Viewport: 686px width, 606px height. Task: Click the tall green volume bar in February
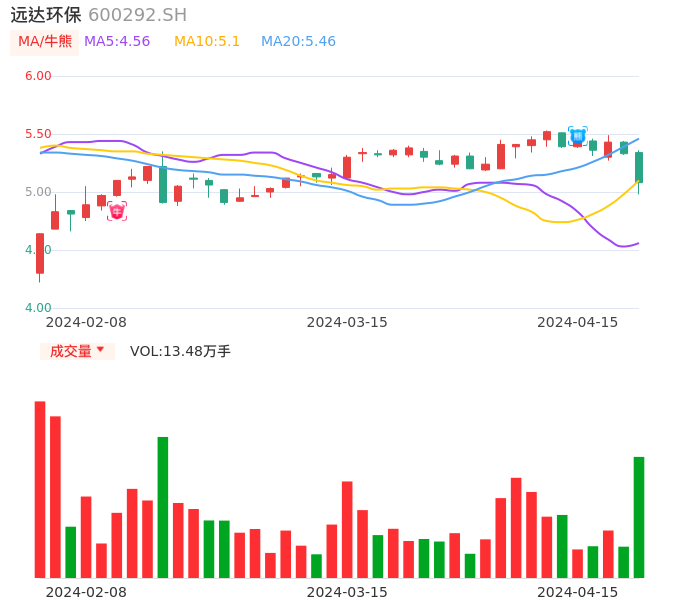pyautogui.click(x=163, y=508)
